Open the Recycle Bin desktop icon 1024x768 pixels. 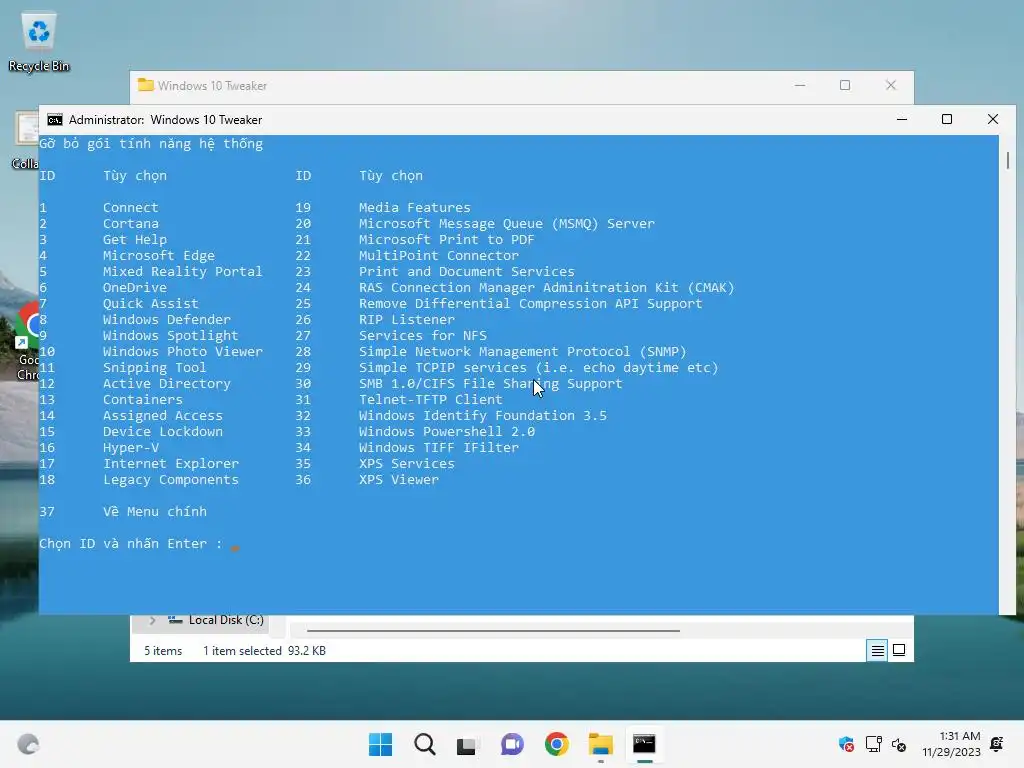point(39,42)
